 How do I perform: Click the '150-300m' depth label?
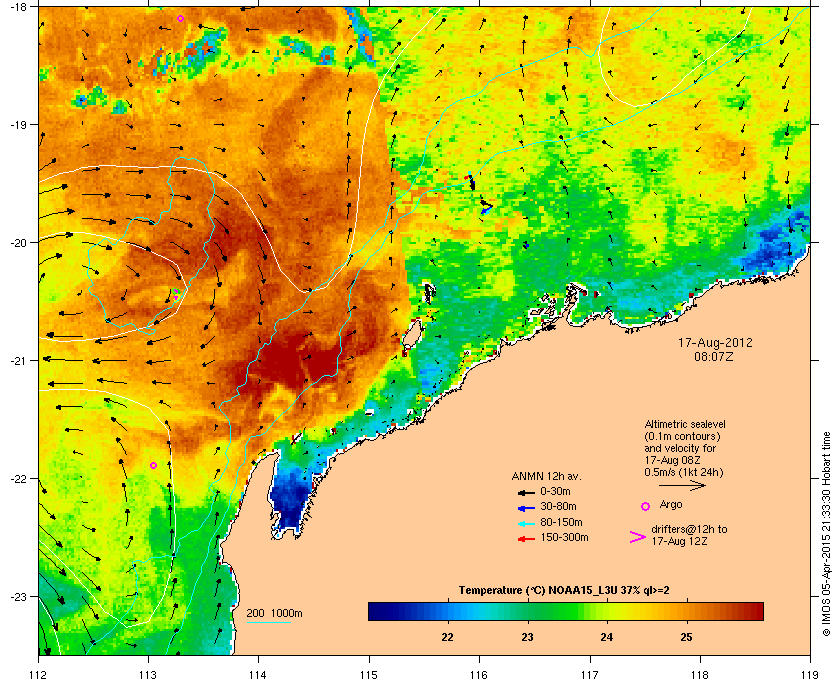[564, 537]
